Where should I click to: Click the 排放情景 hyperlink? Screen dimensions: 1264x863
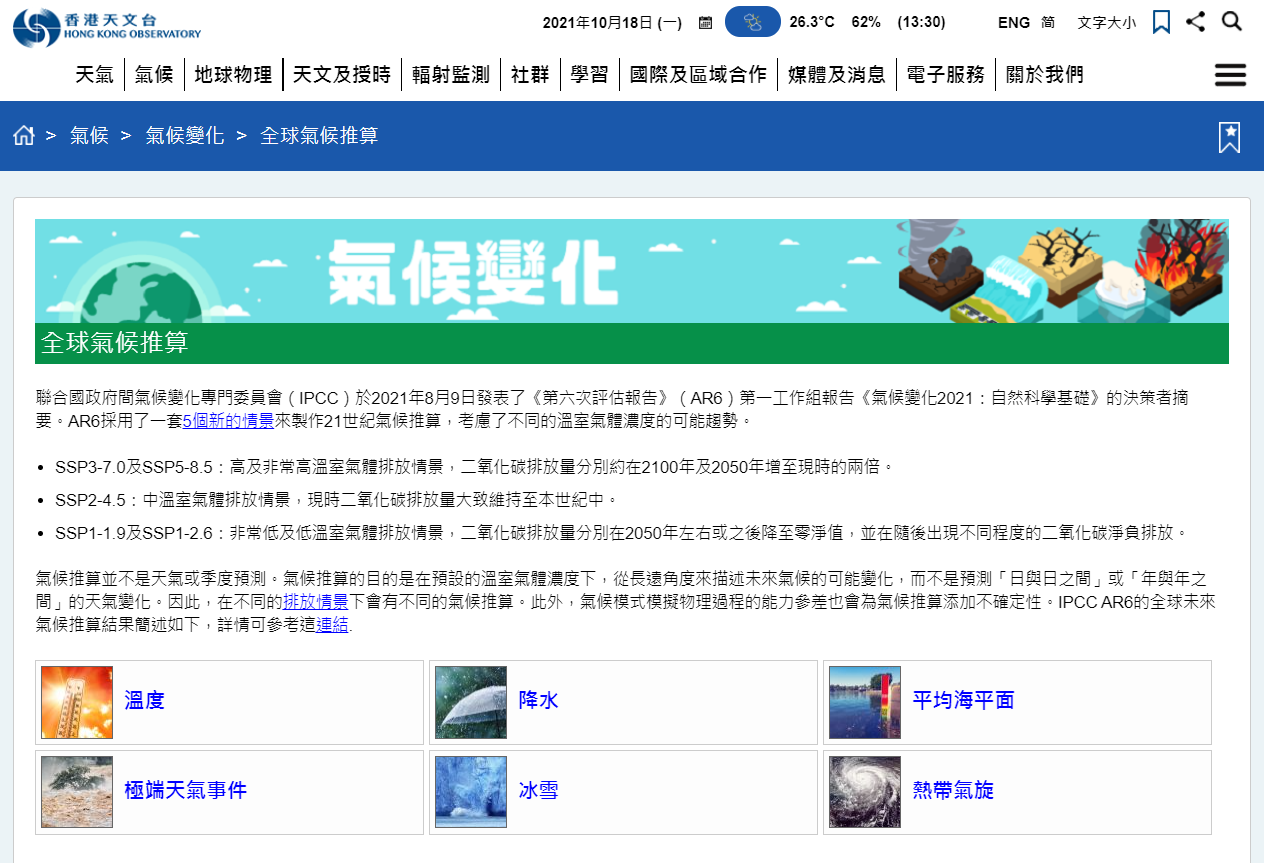pyautogui.click(x=315, y=602)
